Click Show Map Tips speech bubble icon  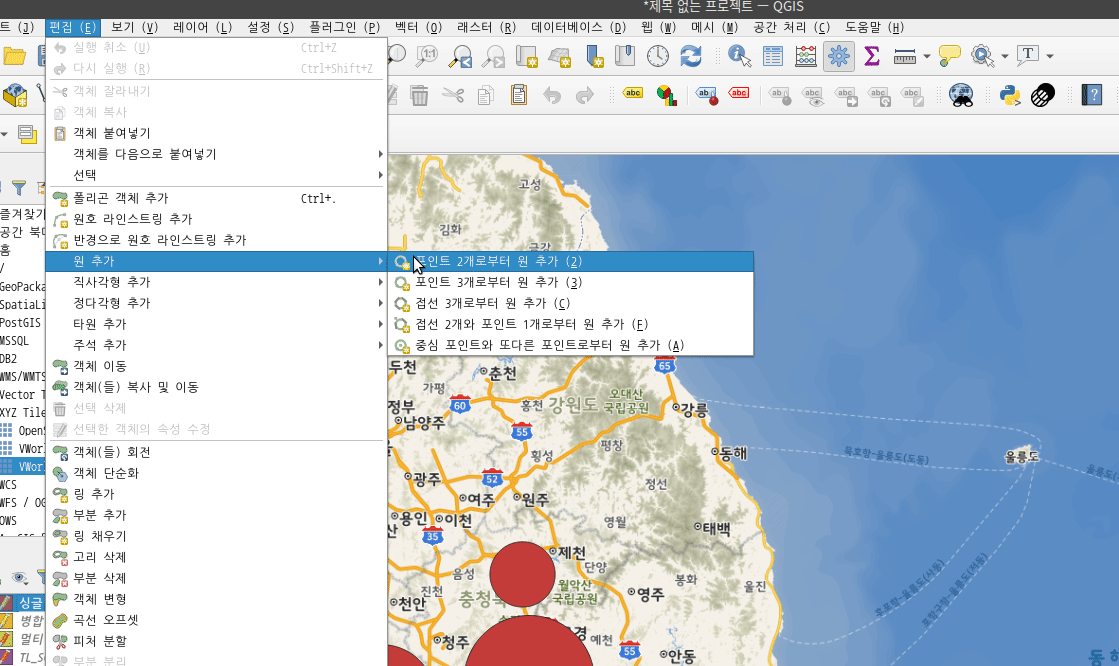coord(949,56)
